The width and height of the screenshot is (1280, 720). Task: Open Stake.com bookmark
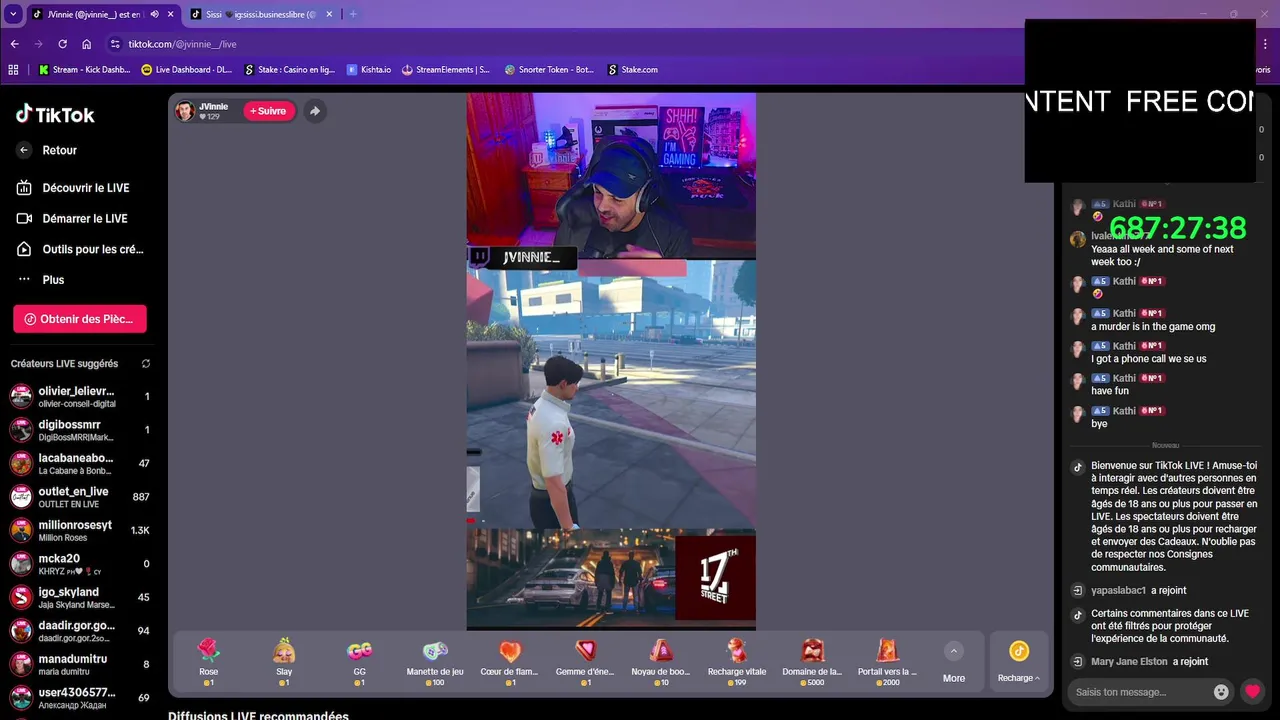pos(633,70)
